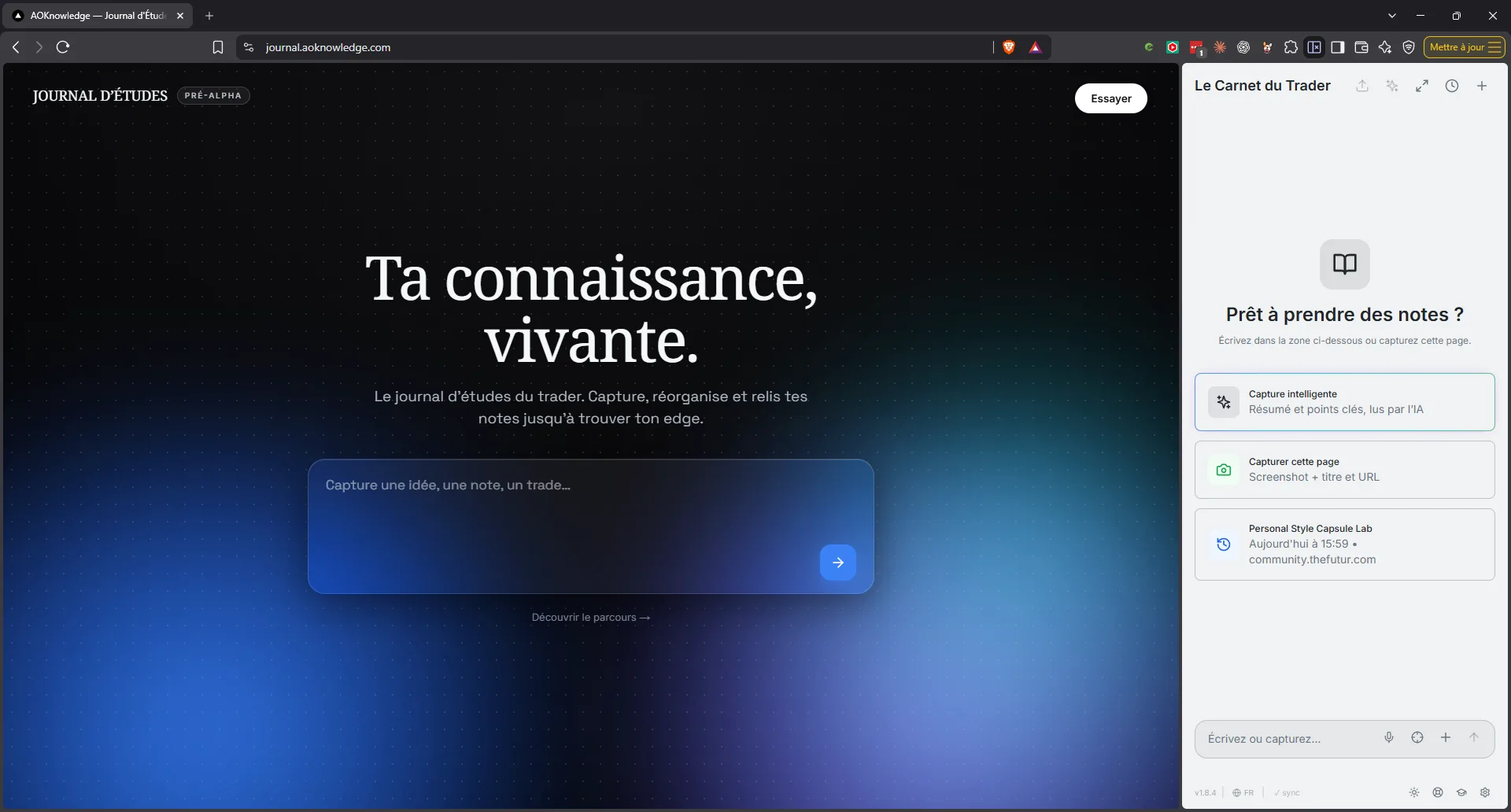Select the Capturer cette page card
1511x812 pixels.
pos(1344,470)
